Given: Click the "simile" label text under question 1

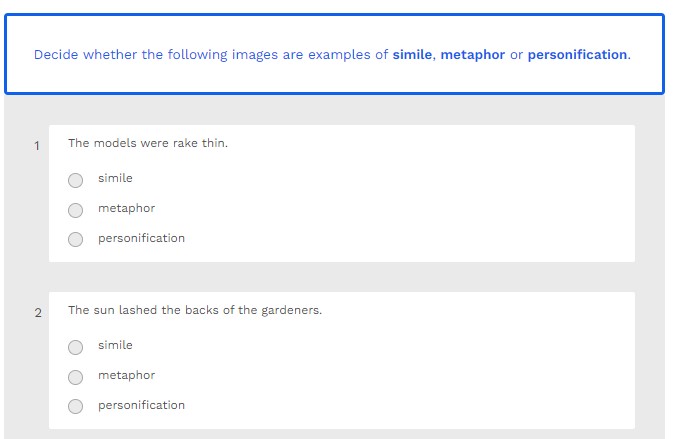Looking at the screenshot, I should click(x=115, y=178).
